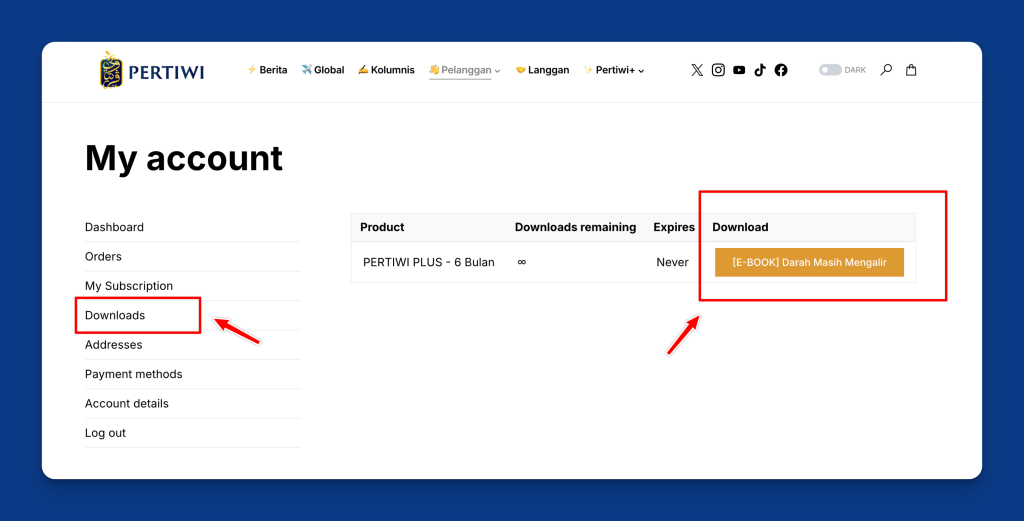Image resolution: width=1024 pixels, height=521 pixels.
Task: Select Downloads in the account sidebar
Action: pos(115,315)
